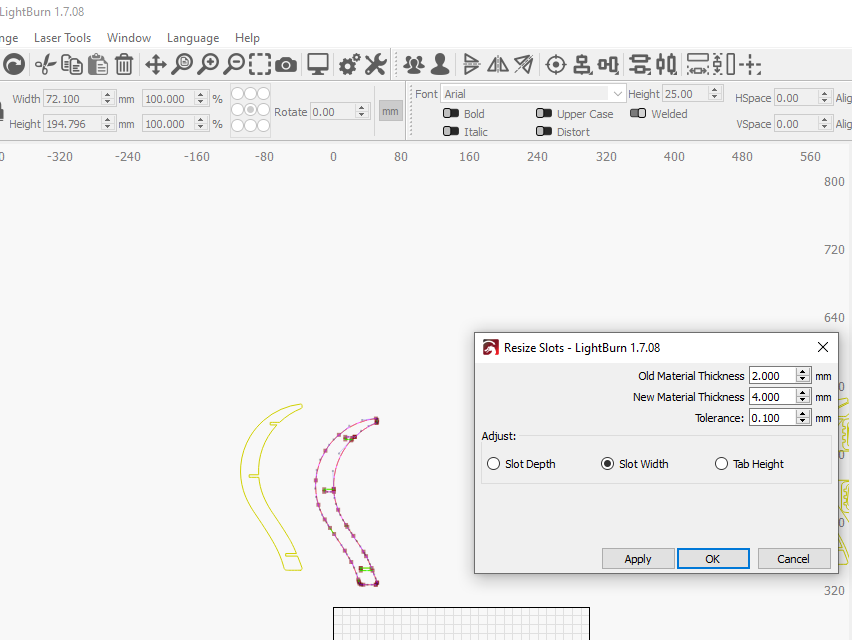Toggle the Upper Case switch

(x=544, y=114)
